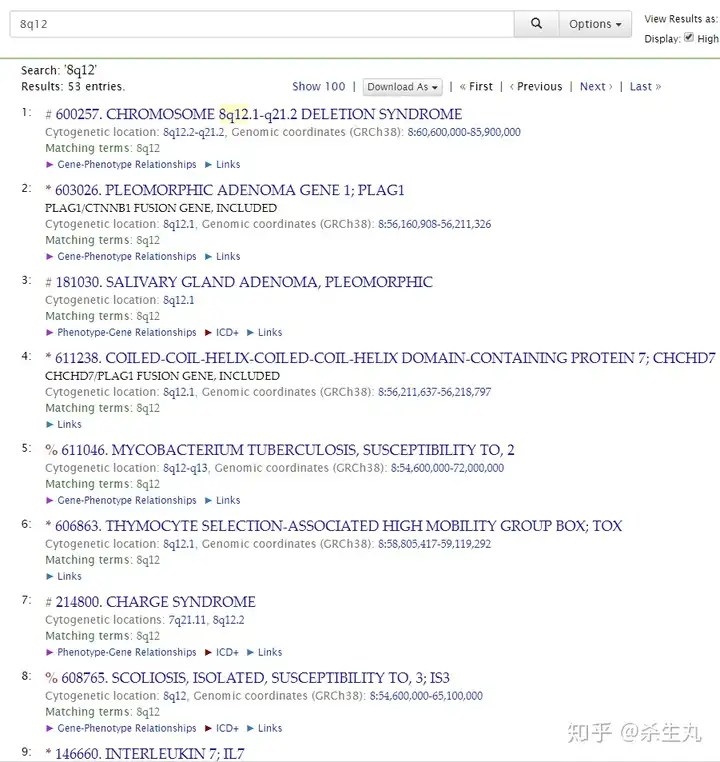Open entry 146660 Interleukin 7
Image resolution: width=720 pixels, height=762 pixels.
(x=150, y=753)
